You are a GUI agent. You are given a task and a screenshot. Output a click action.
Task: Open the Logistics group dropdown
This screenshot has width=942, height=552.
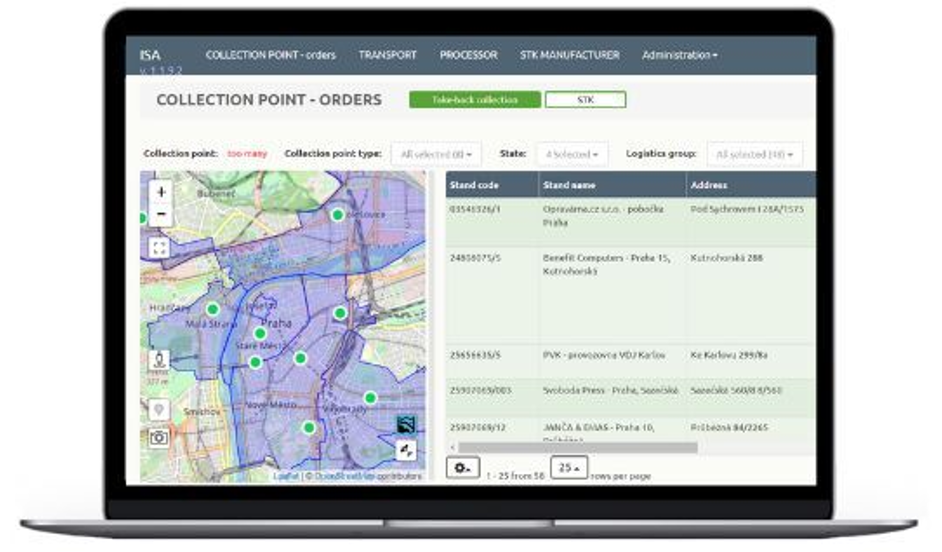click(754, 155)
